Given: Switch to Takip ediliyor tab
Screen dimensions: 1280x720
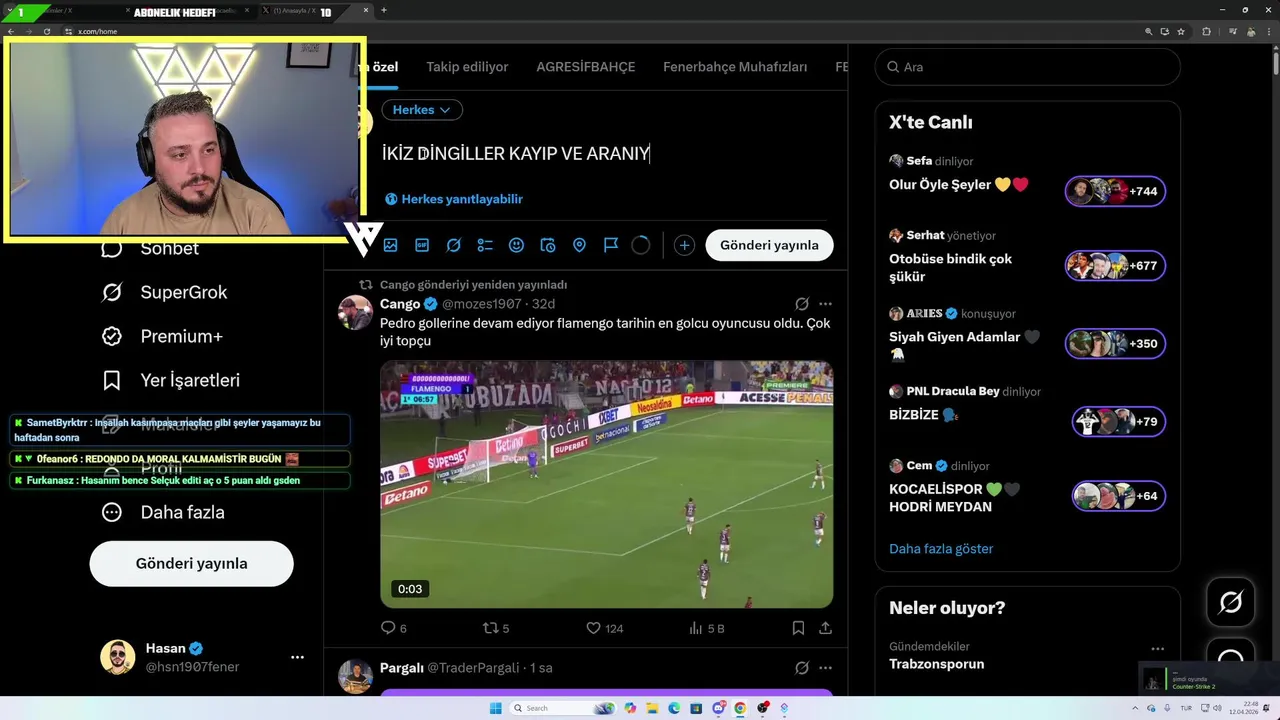Looking at the screenshot, I should click(467, 67).
